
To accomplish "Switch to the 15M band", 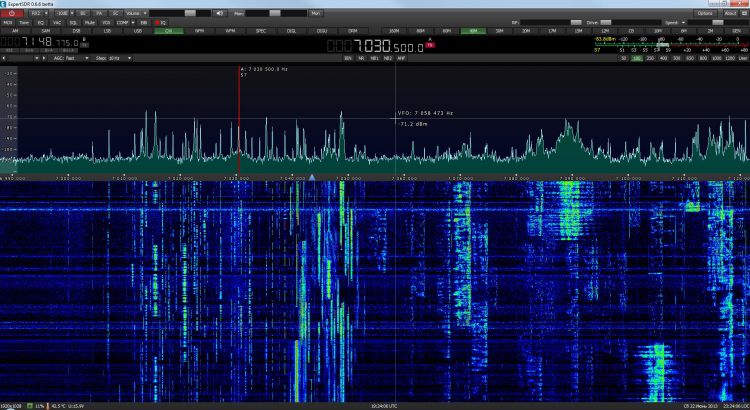I will click(579, 31).
